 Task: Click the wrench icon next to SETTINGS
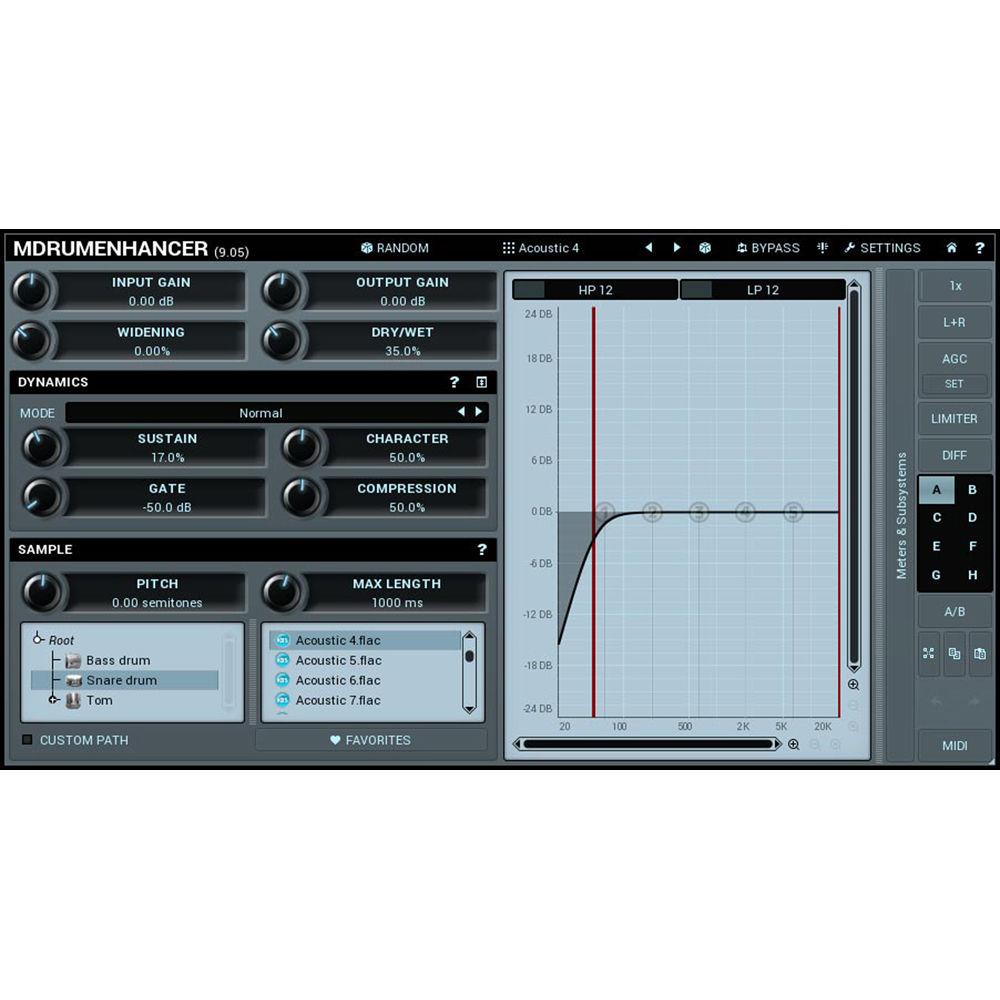pyautogui.click(x=848, y=247)
